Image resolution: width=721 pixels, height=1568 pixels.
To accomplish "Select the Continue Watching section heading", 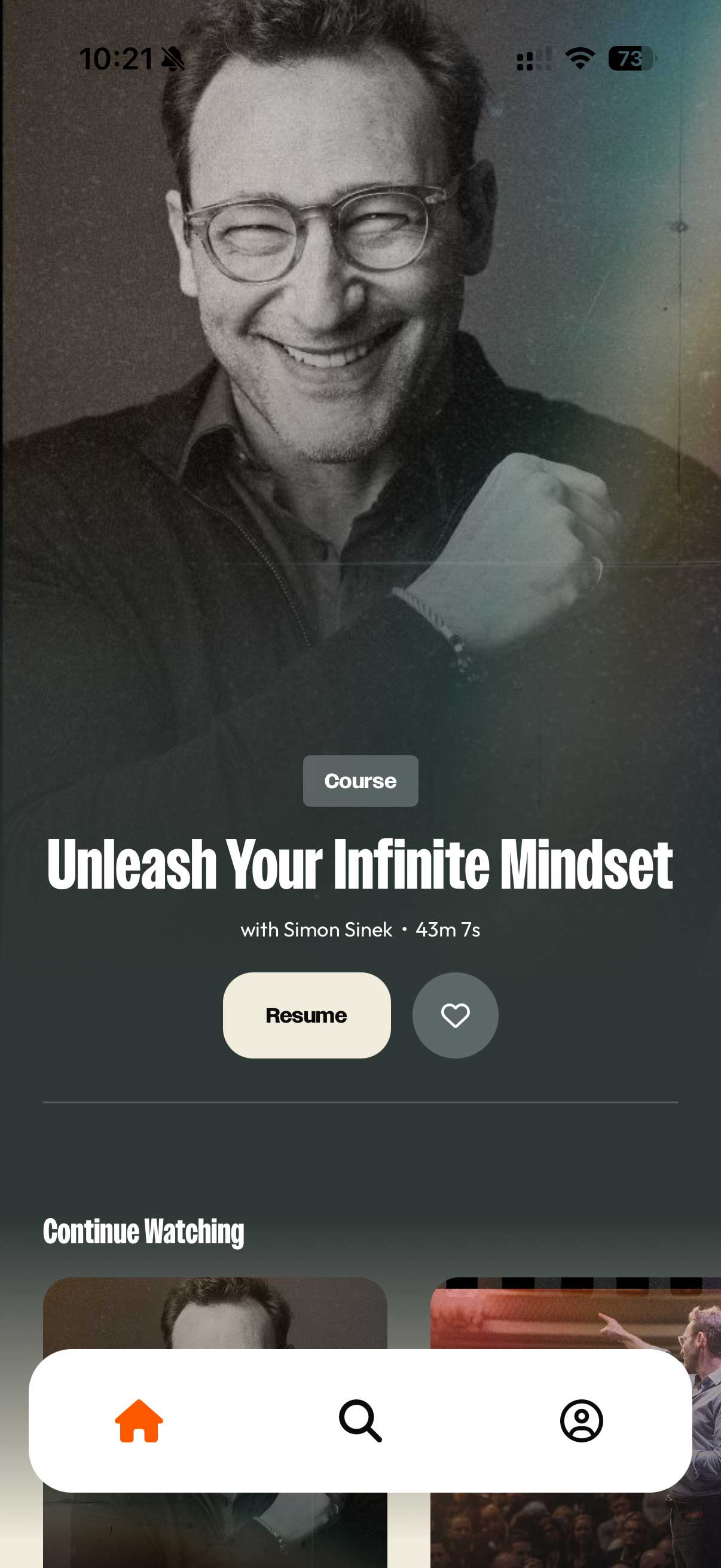I will 143,1231.
